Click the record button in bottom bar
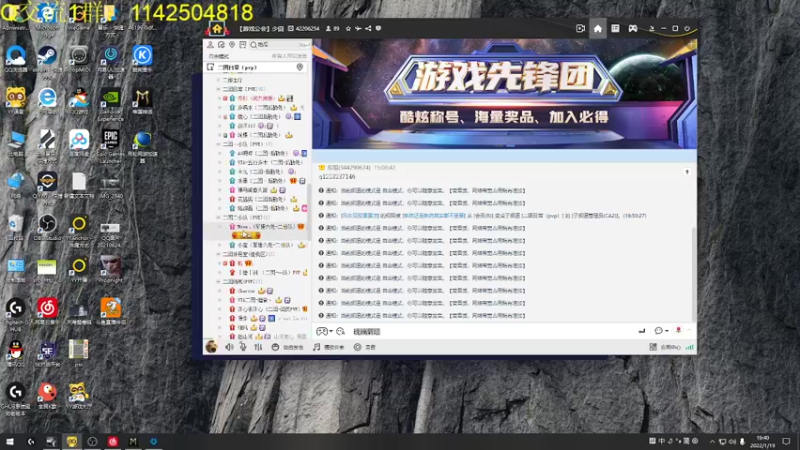Viewport: 800px width, 450px height. 365,347
